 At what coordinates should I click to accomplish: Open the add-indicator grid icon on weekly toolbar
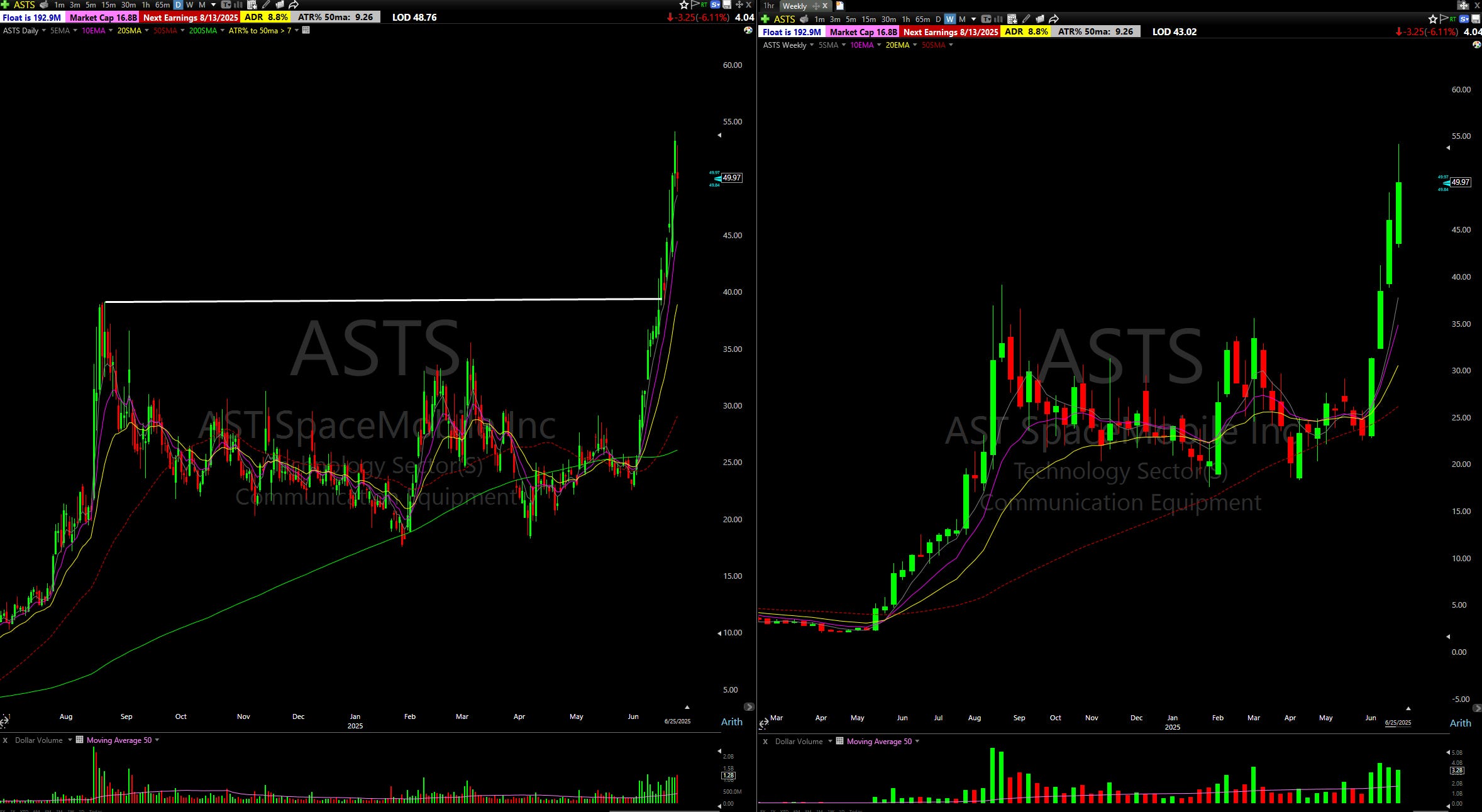click(1012, 19)
